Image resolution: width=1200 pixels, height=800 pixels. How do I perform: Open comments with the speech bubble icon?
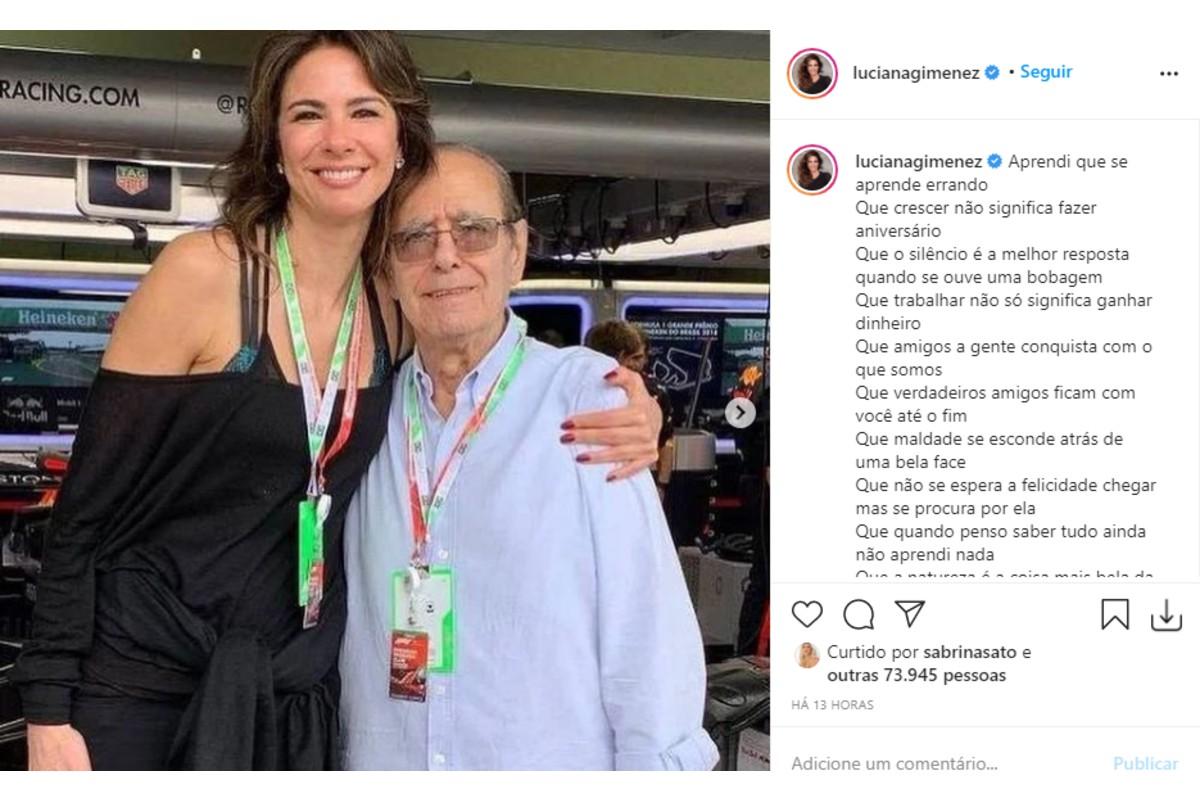(858, 614)
